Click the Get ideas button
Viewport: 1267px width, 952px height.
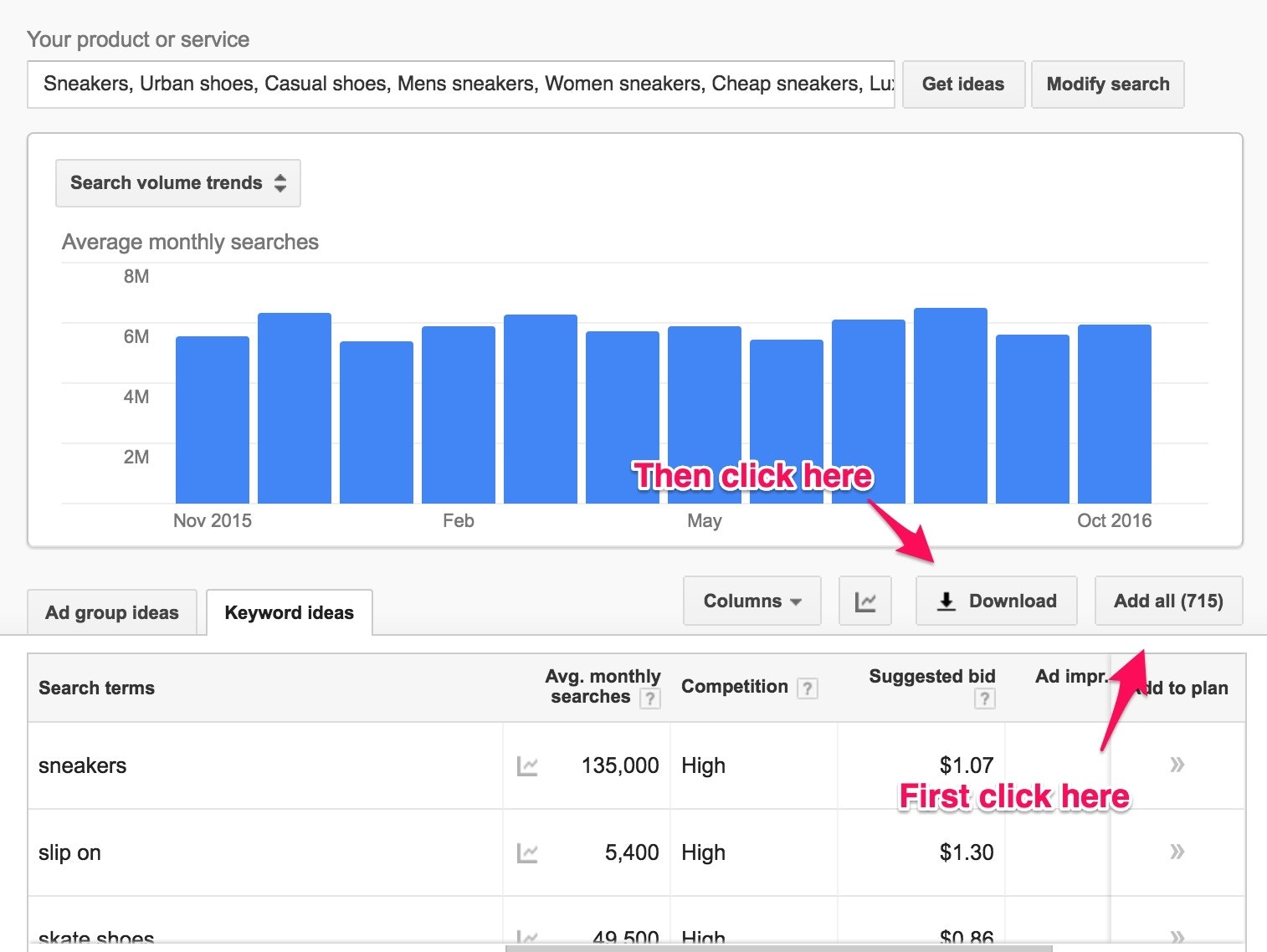click(x=962, y=84)
